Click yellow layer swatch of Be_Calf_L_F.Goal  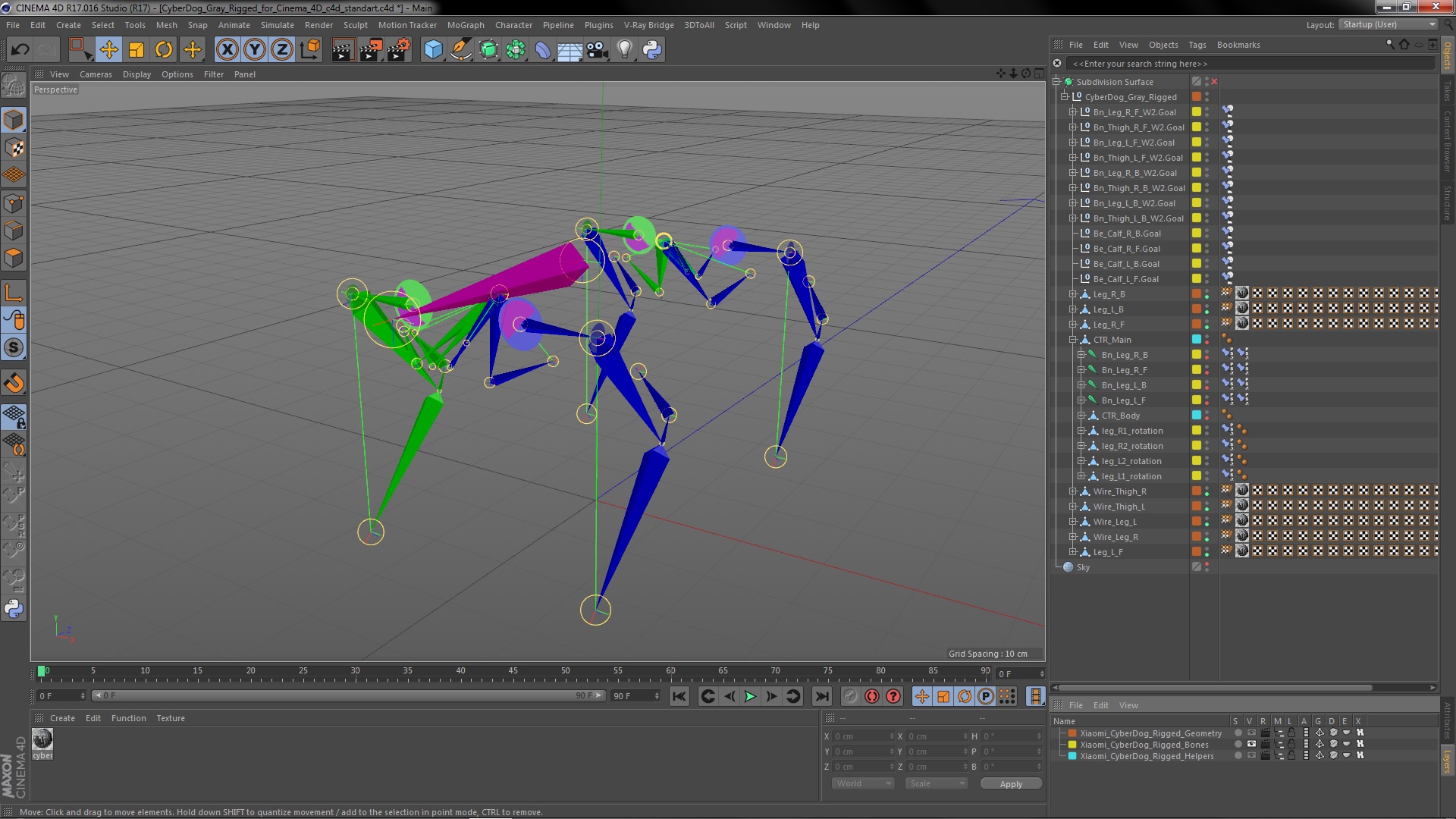click(x=1197, y=279)
